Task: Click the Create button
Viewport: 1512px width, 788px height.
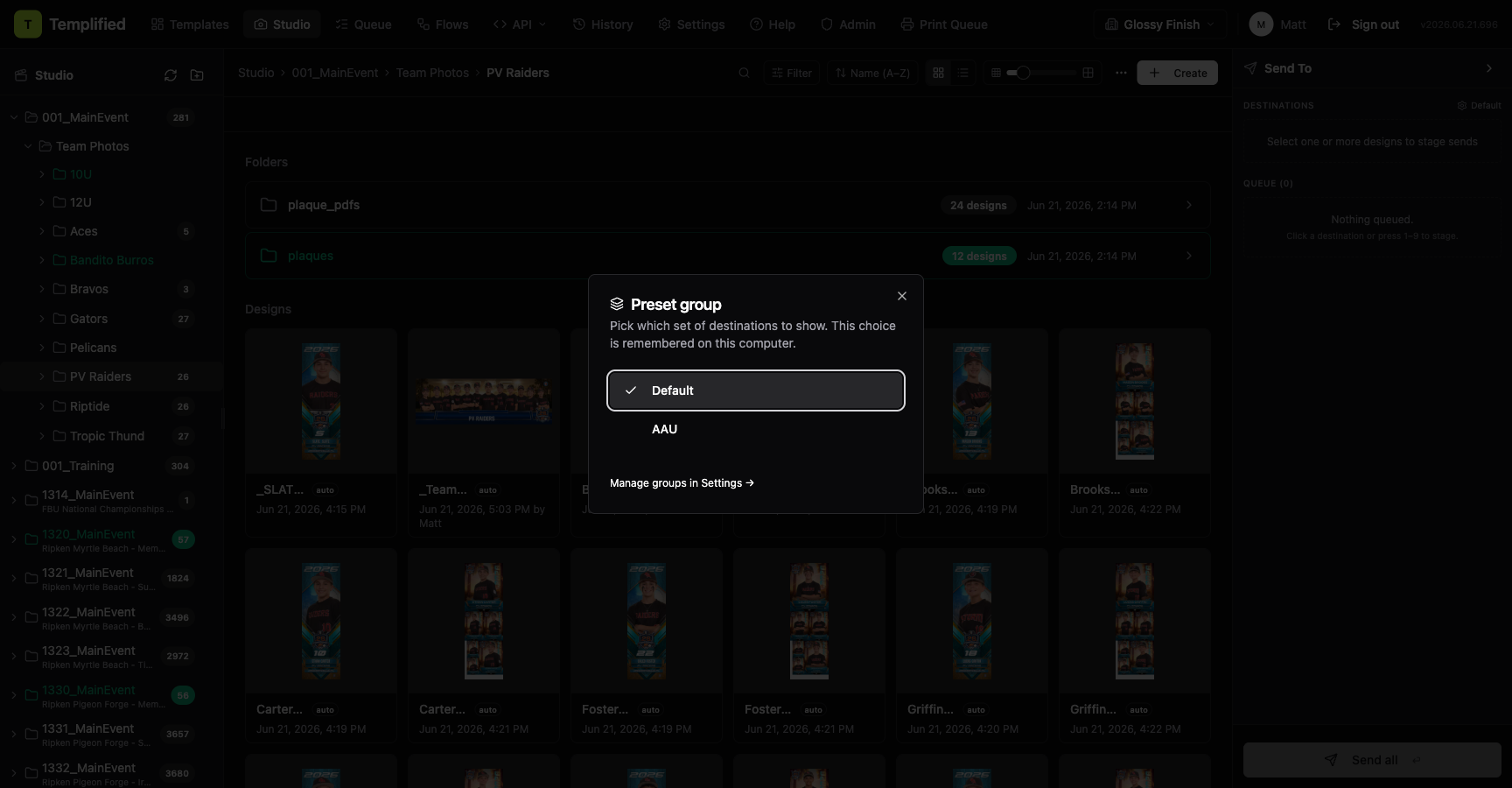Action: coord(1177,73)
